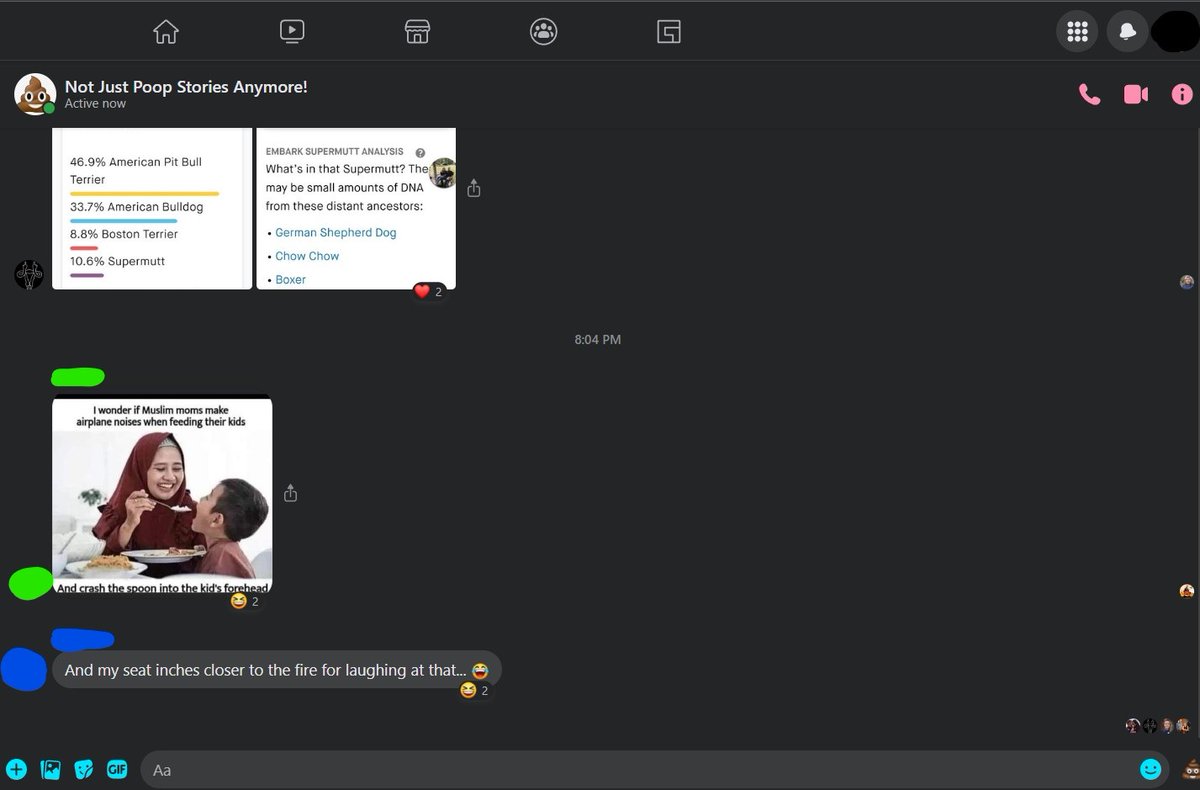Click the Active now status text
Viewport: 1200px width, 790px height.
pyautogui.click(x=95, y=104)
